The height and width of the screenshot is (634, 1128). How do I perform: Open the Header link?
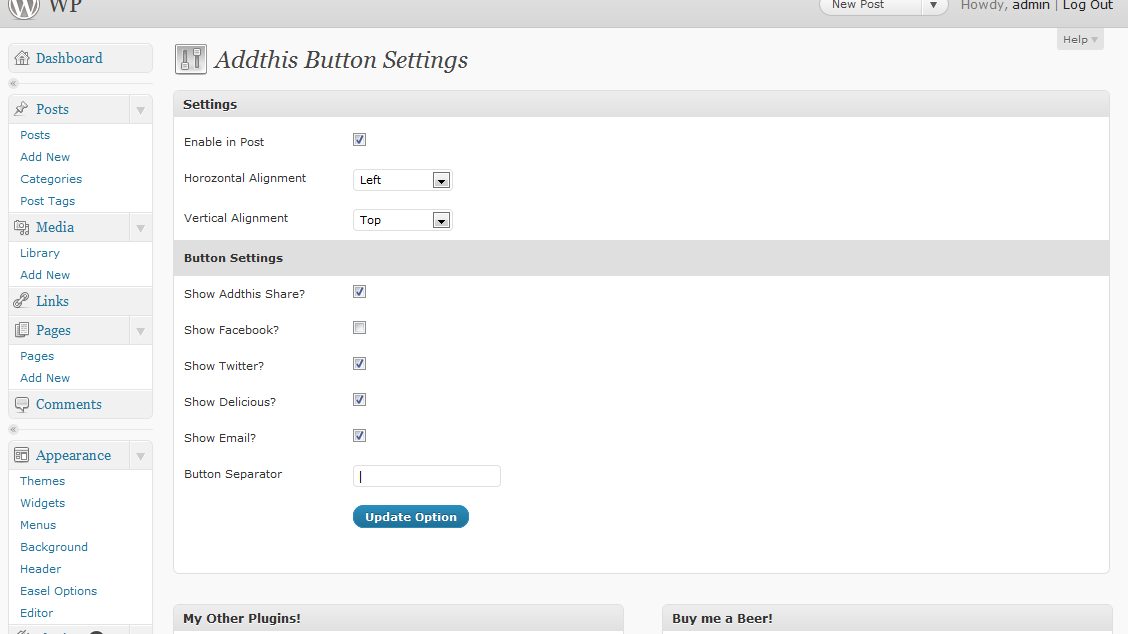pos(41,569)
